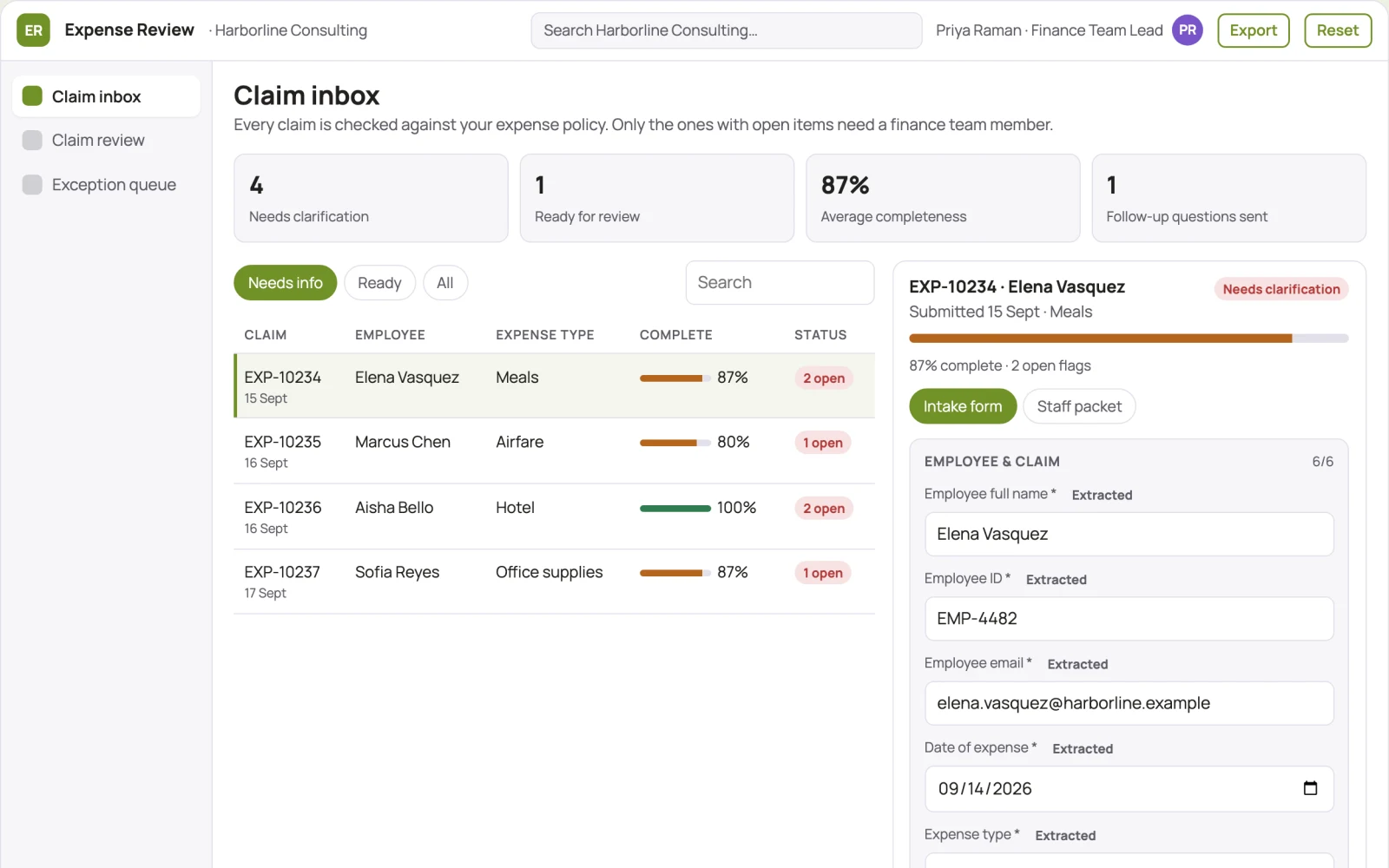Switch to the Ready filter
The height and width of the screenshot is (868, 1389).
pyautogui.click(x=379, y=283)
